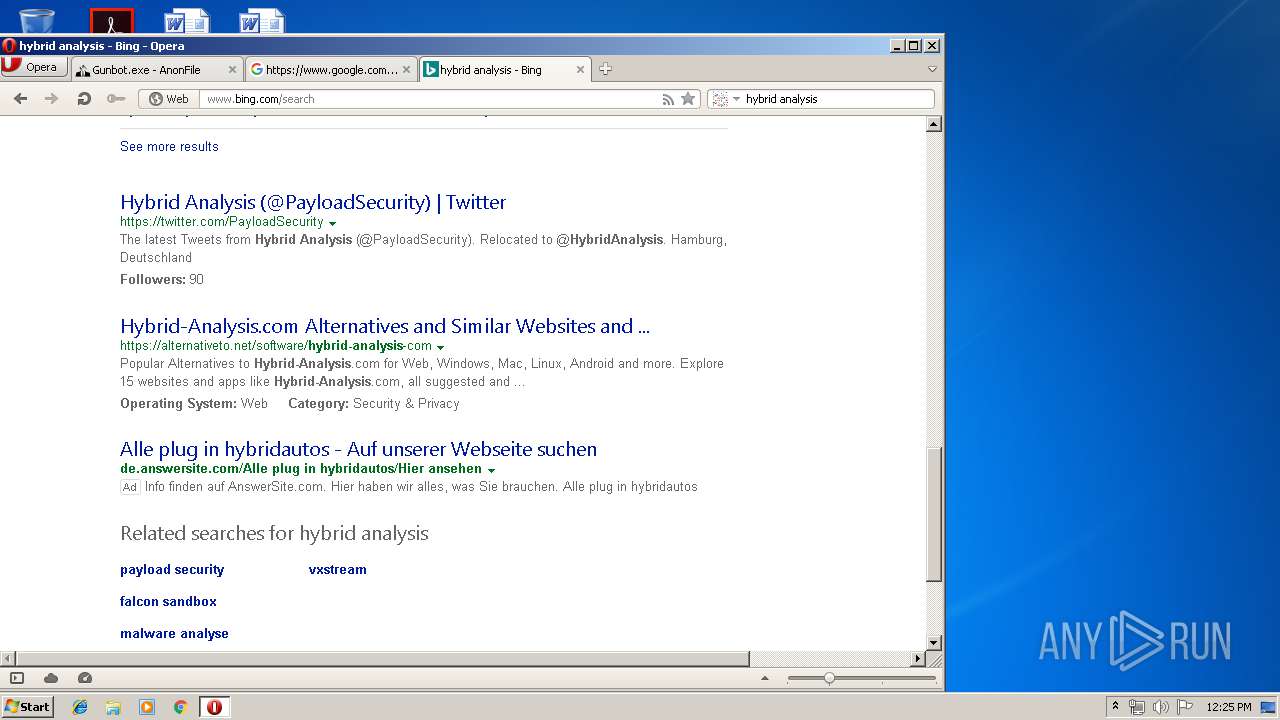Click the vertical scrollbar up arrow
Viewport: 1280px width, 720px height.
click(x=934, y=124)
